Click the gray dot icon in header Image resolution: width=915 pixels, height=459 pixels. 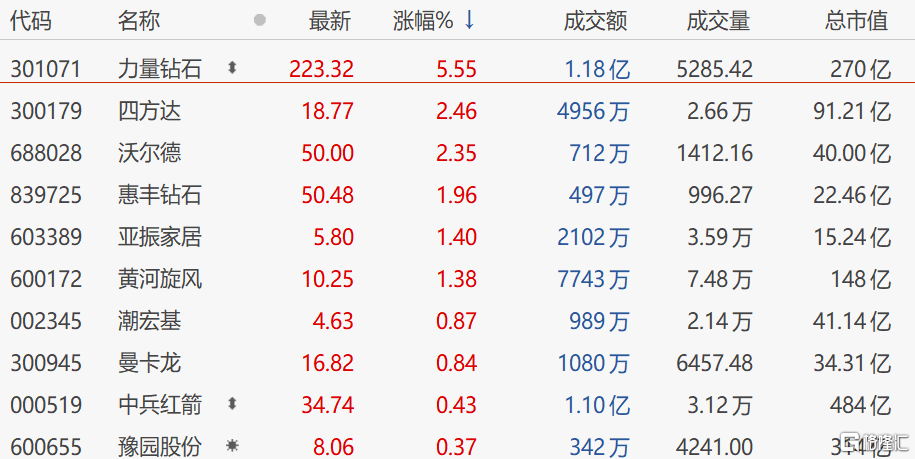pos(260,20)
